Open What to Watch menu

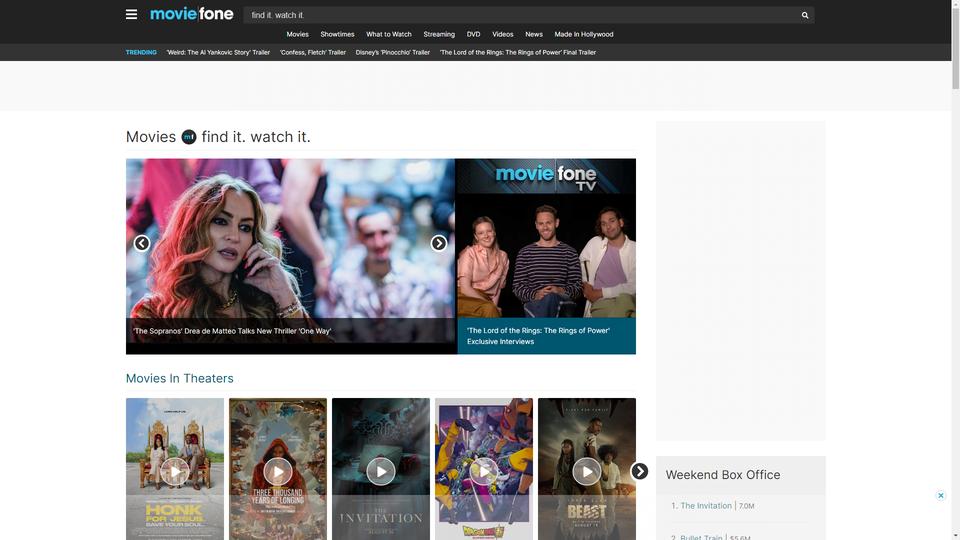[x=389, y=34]
